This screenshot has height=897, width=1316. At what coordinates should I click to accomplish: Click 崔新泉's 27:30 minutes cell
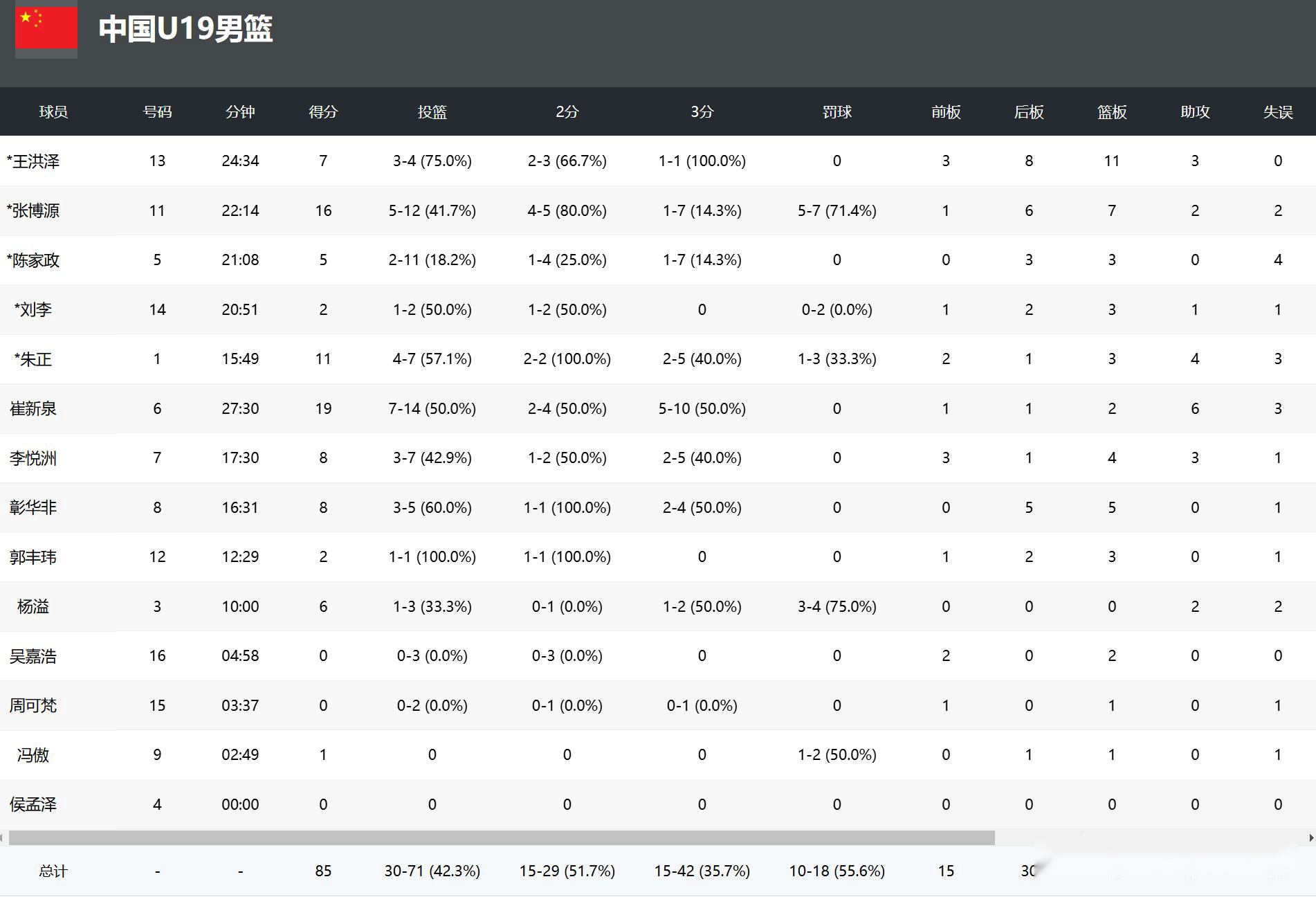[x=240, y=408]
